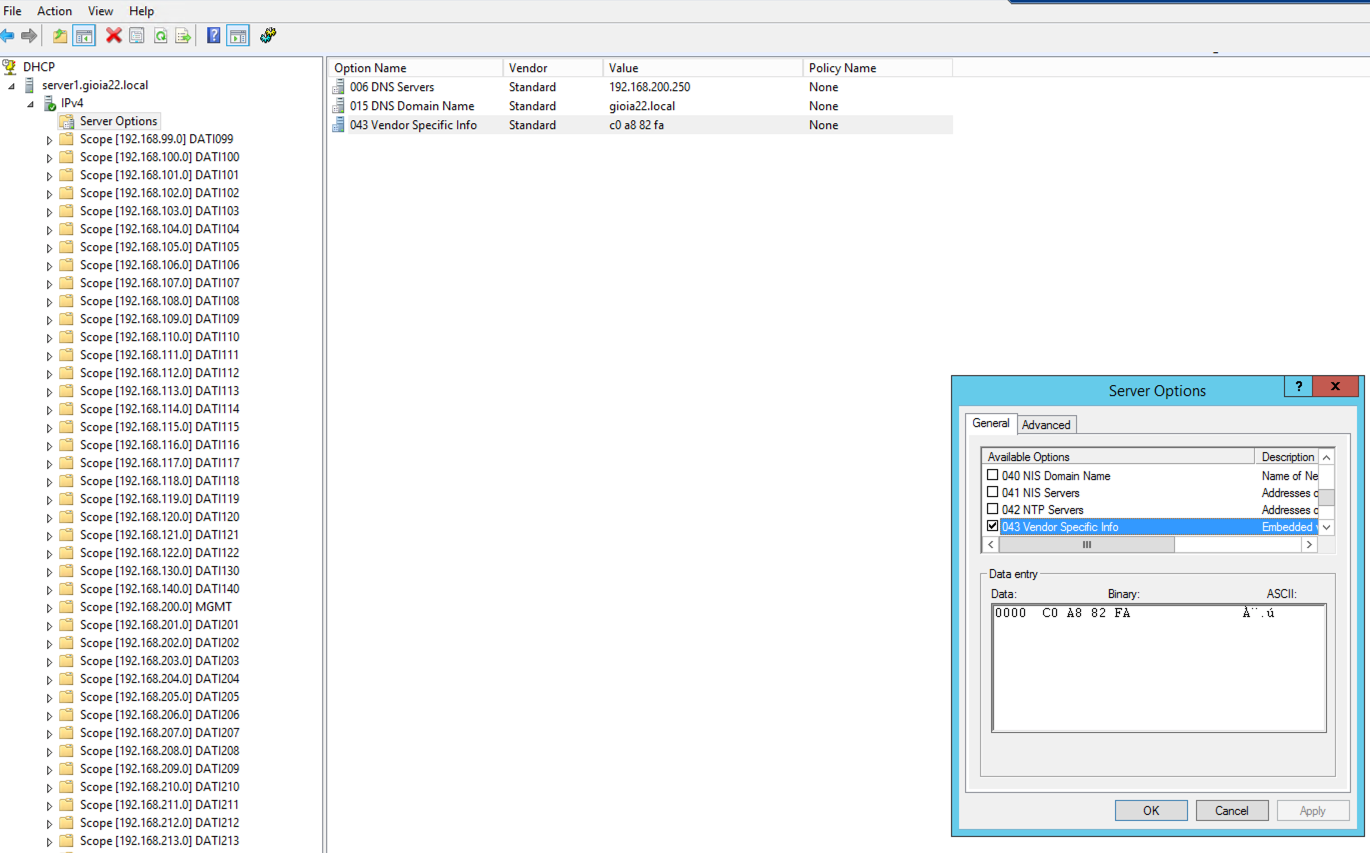Click the Available Options column header
Screen dimensions: 1370x853
[x=1118, y=457]
